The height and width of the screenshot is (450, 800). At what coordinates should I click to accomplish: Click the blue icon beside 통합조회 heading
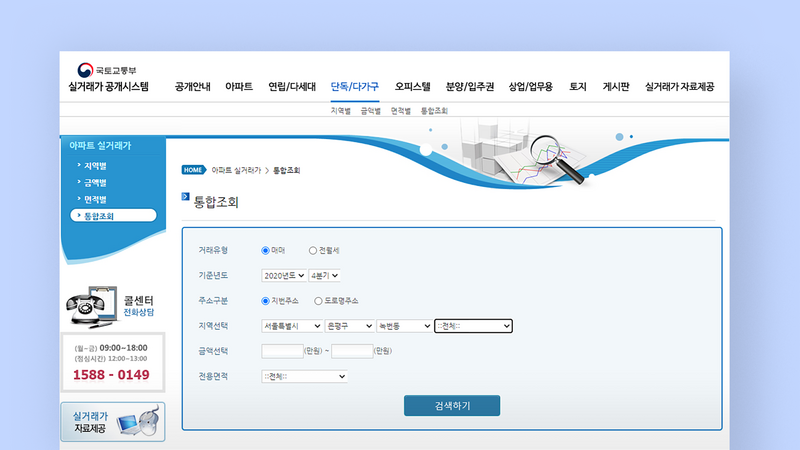185,196
